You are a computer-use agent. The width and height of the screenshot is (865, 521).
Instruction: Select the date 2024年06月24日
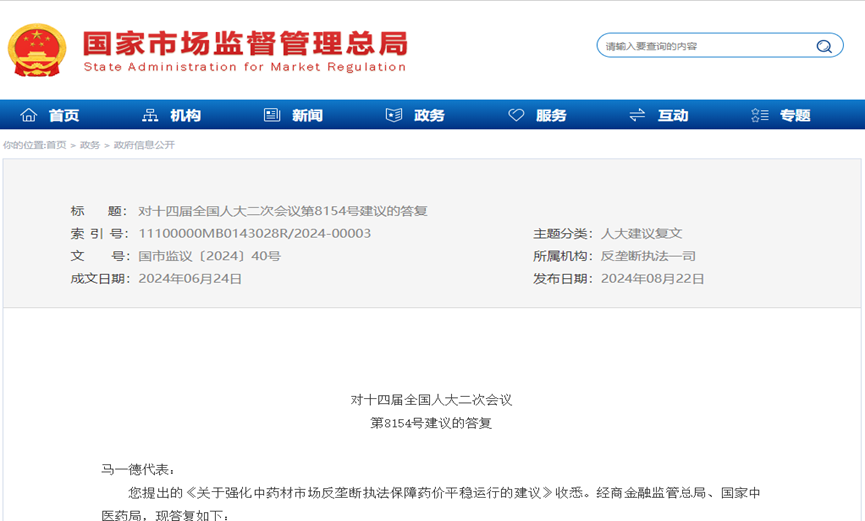tap(190, 279)
